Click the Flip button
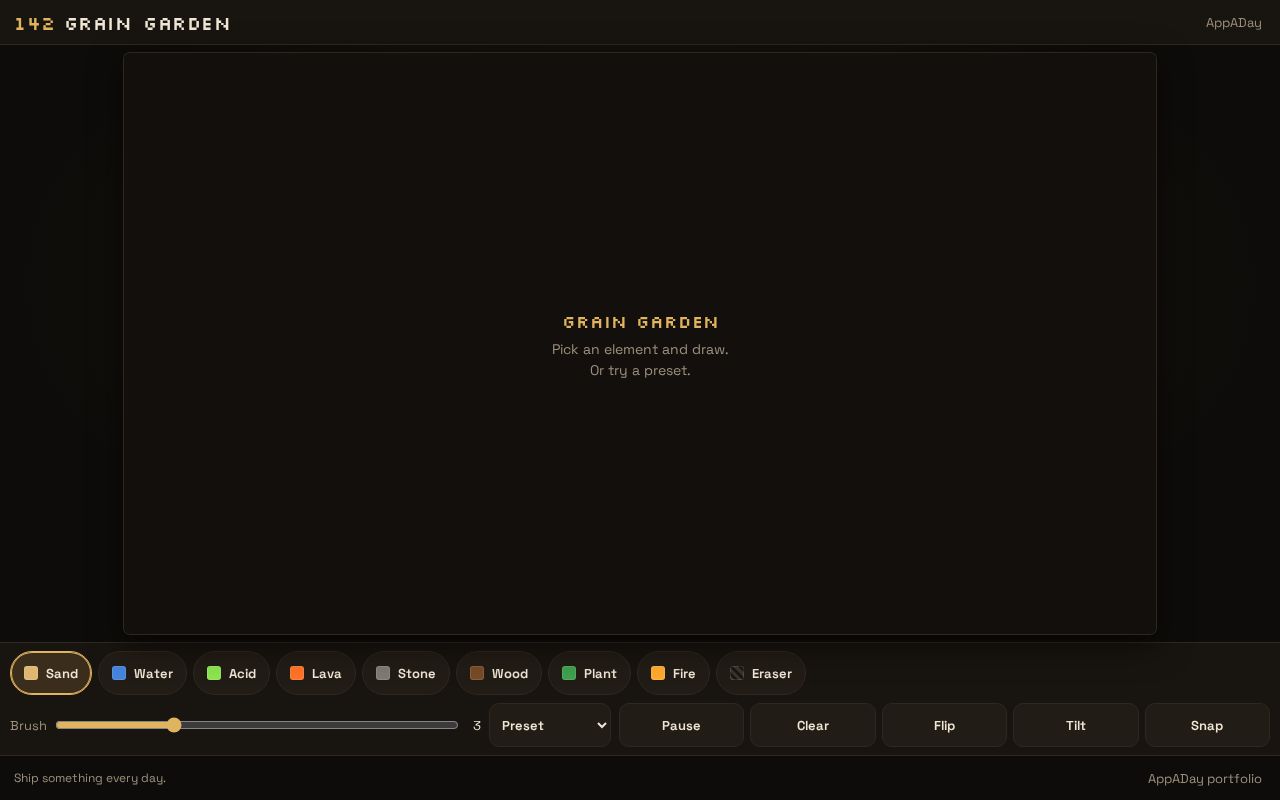The width and height of the screenshot is (1280, 800). point(944,725)
